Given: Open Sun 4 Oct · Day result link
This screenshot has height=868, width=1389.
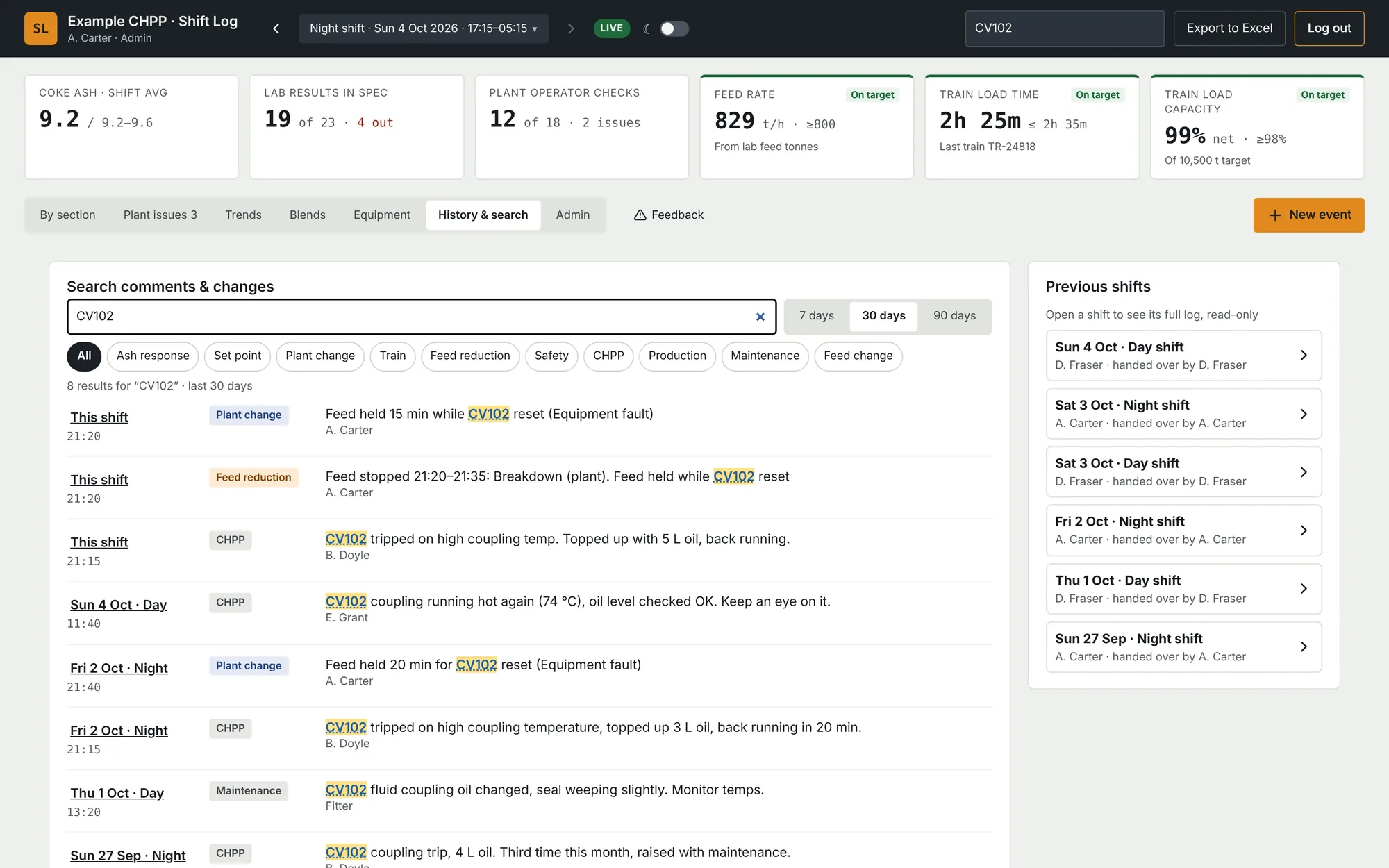Looking at the screenshot, I should coord(119,605).
